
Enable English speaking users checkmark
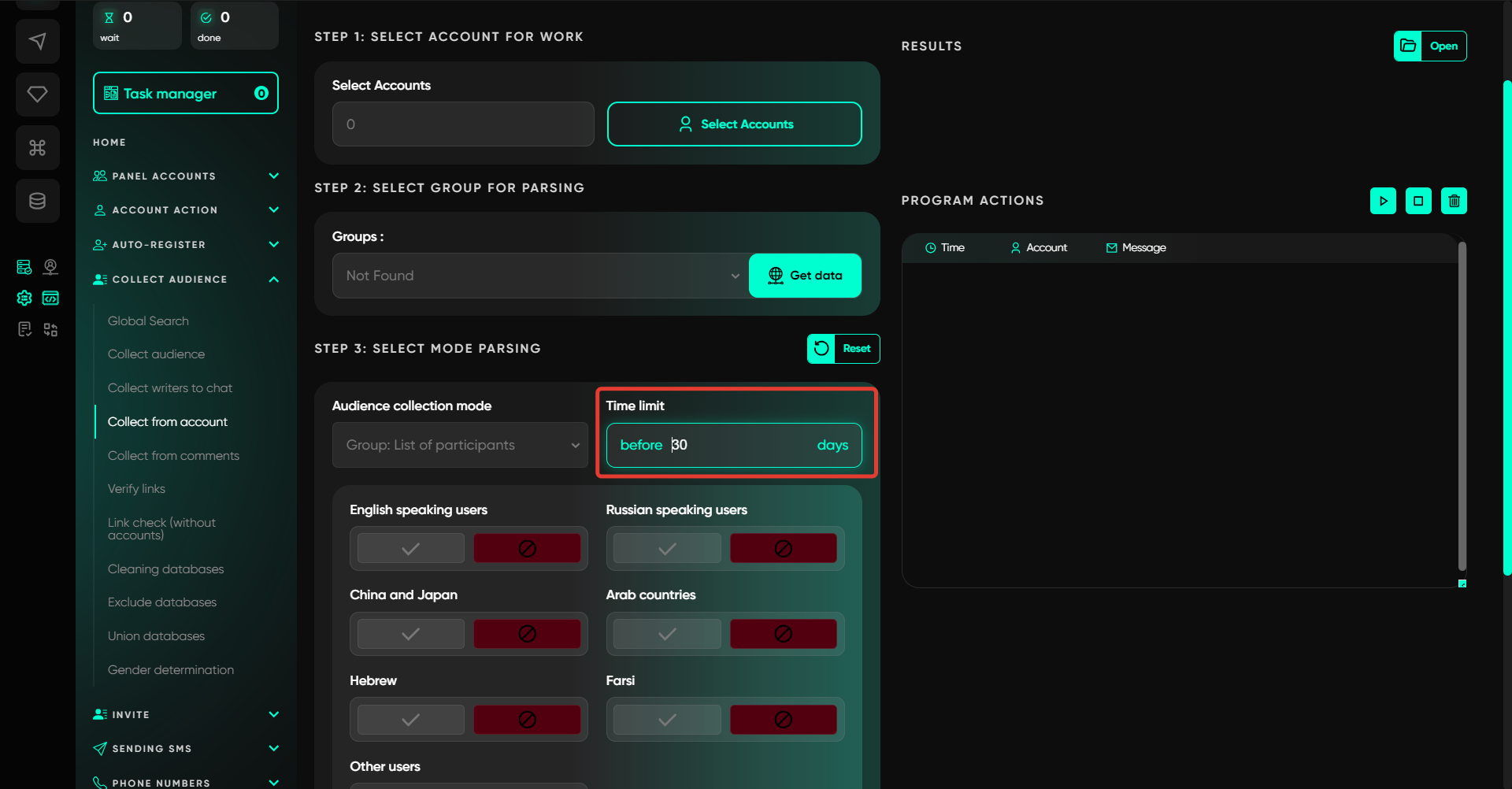coord(410,549)
